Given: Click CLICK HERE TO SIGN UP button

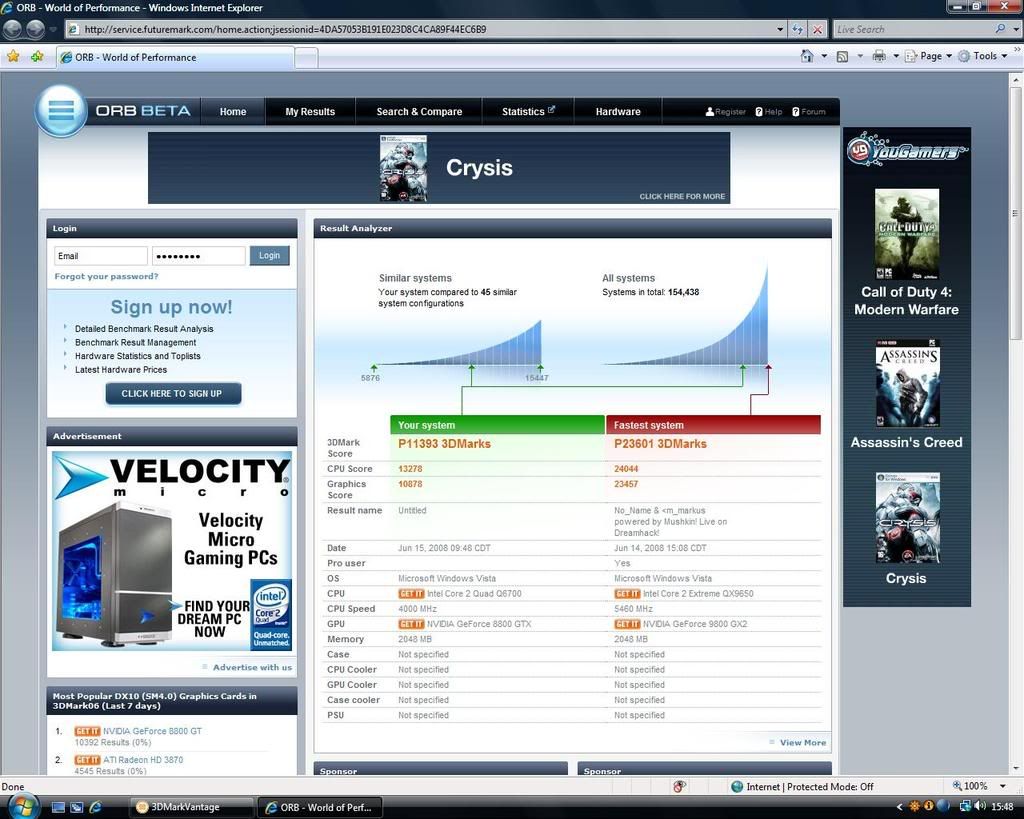Looking at the screenshot, I should 173,393.
